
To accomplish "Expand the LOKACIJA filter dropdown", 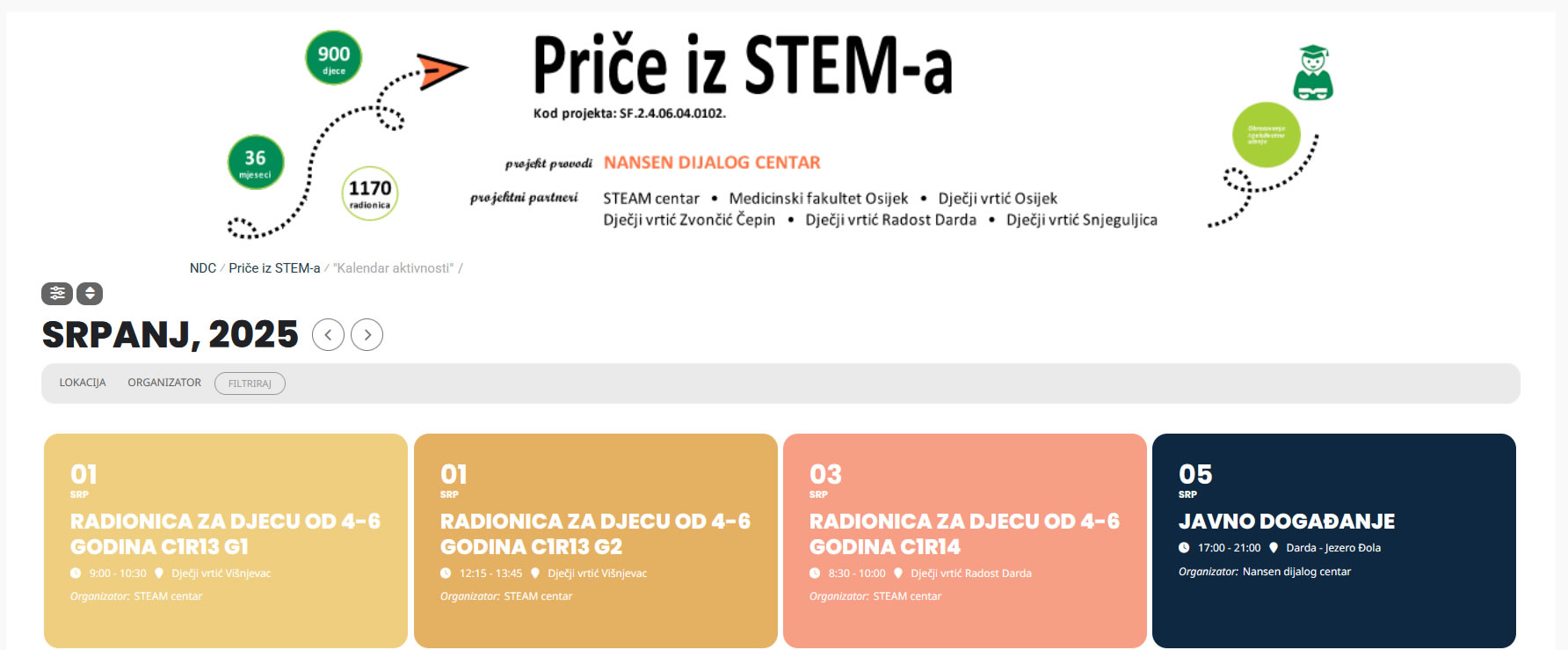I will pos(83,383).
